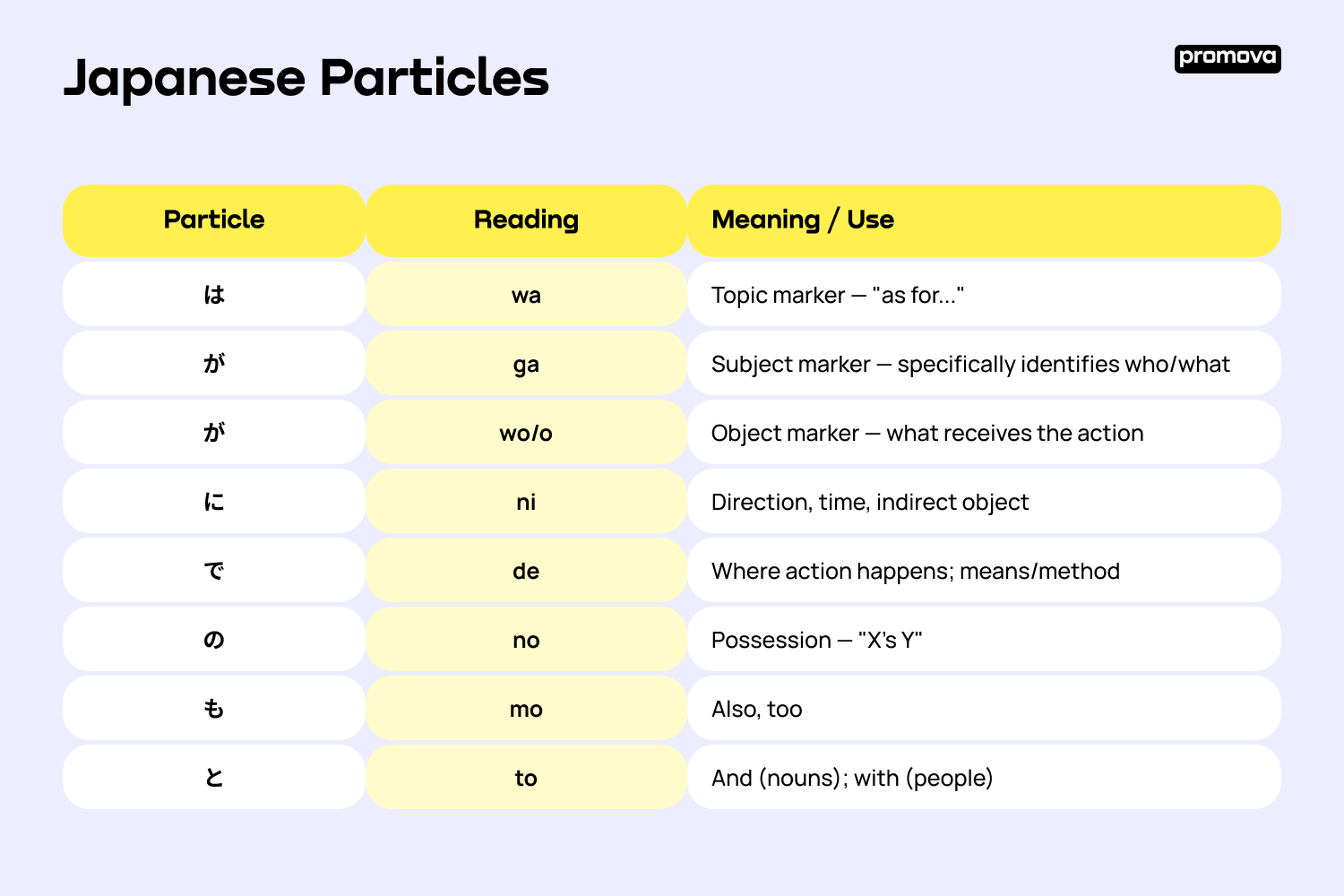
Task: Click the の particle cell
Action: click(x=214, y=639)
